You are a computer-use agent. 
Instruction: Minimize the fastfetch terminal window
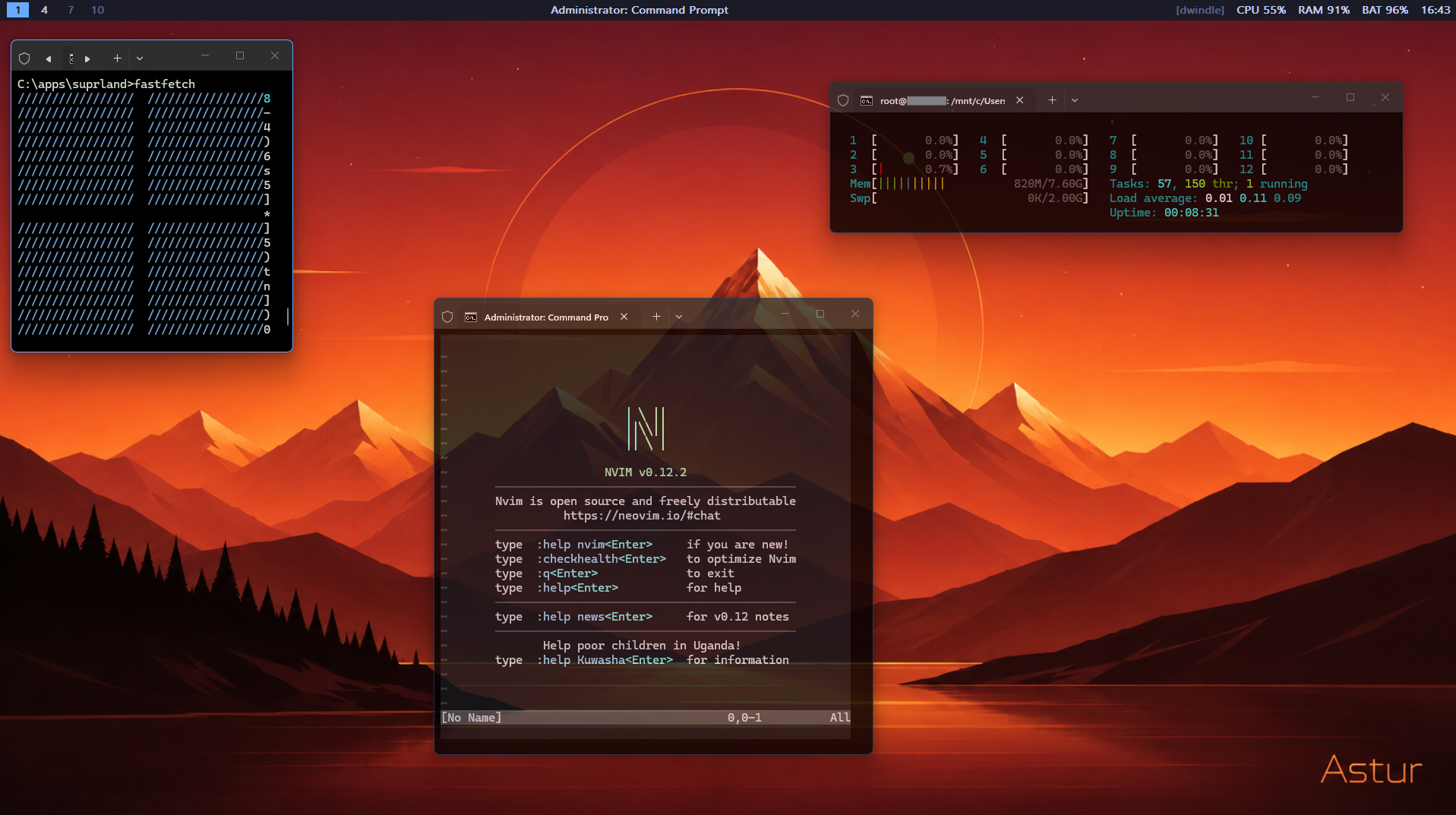click(205, 55)
